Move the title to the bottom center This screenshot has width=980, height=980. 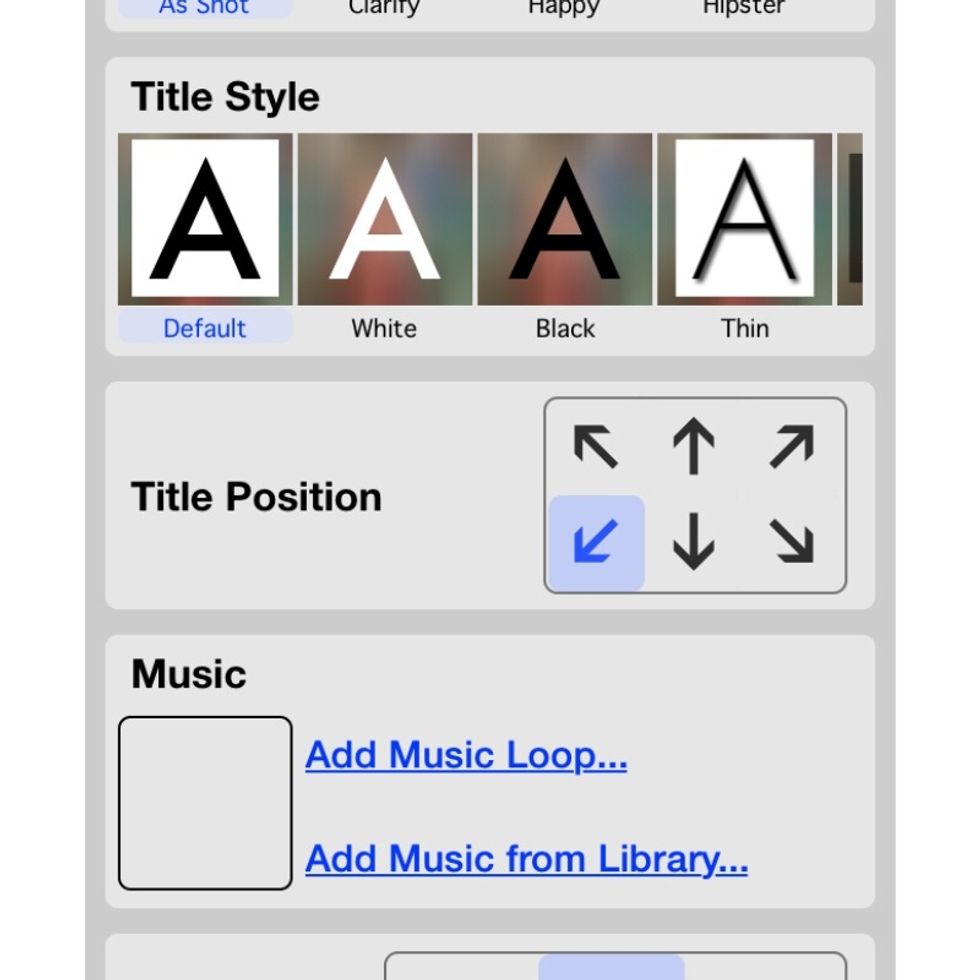tap(693, 540)
